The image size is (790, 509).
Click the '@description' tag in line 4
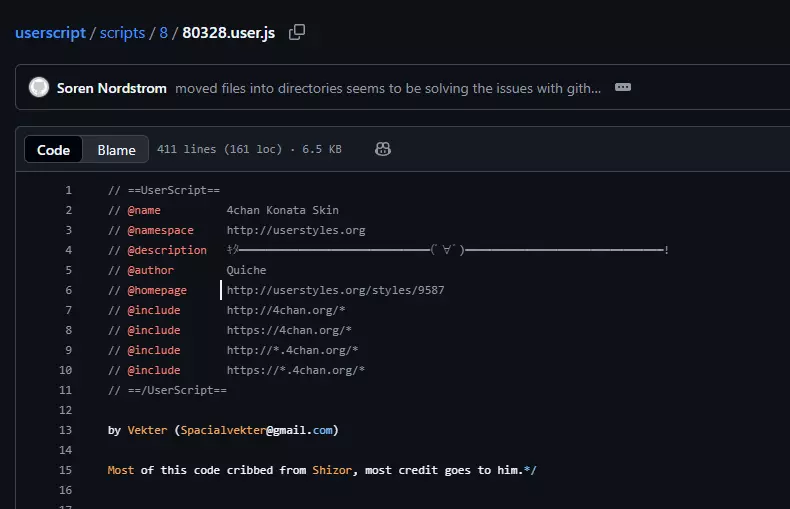167,250
